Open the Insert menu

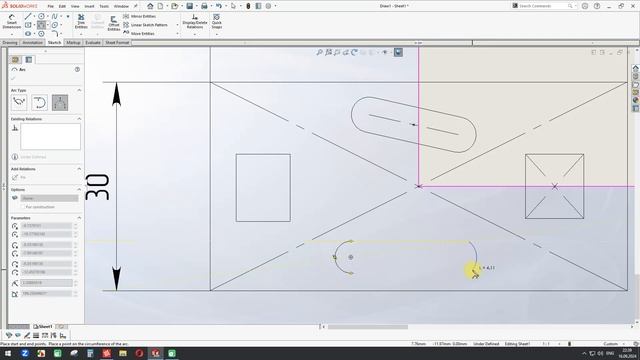89,7
